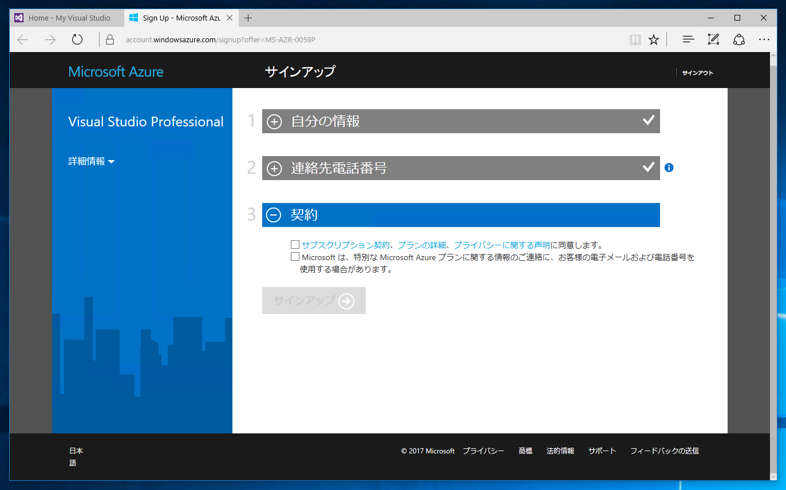Click the Visual Studio Professional heading

click(x=146, y=122)
